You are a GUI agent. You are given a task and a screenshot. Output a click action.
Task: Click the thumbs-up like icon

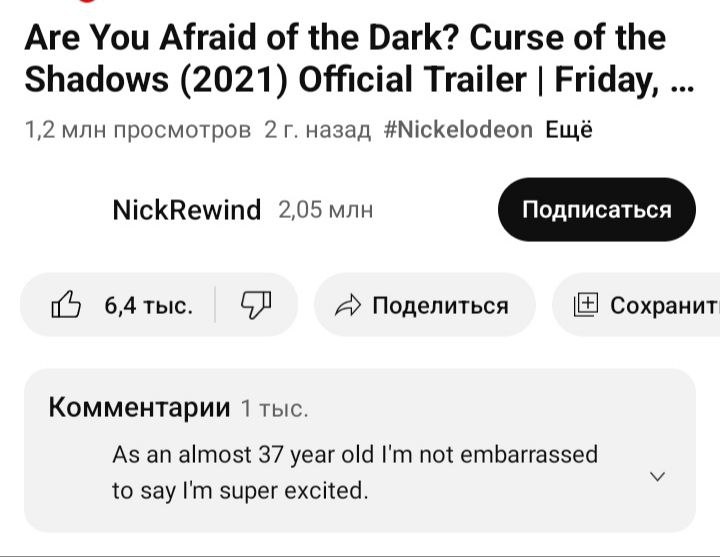point(66,305)
